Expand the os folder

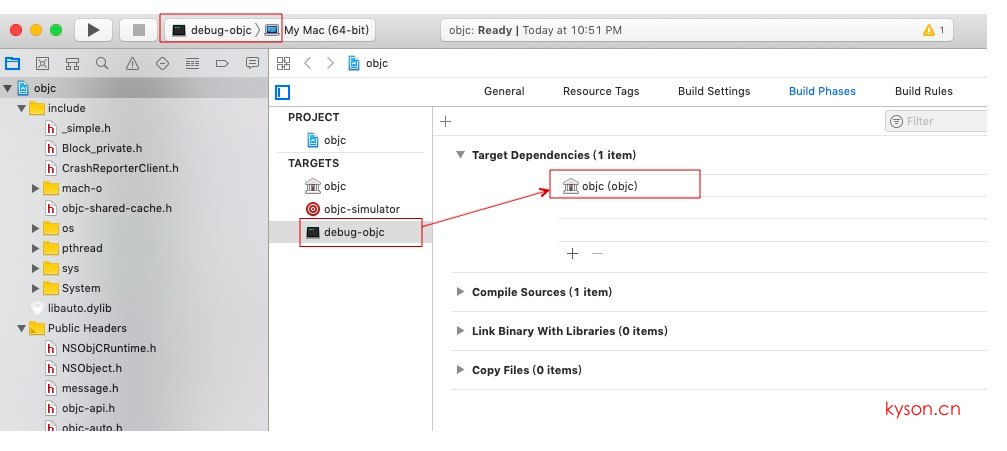(35, 228)
